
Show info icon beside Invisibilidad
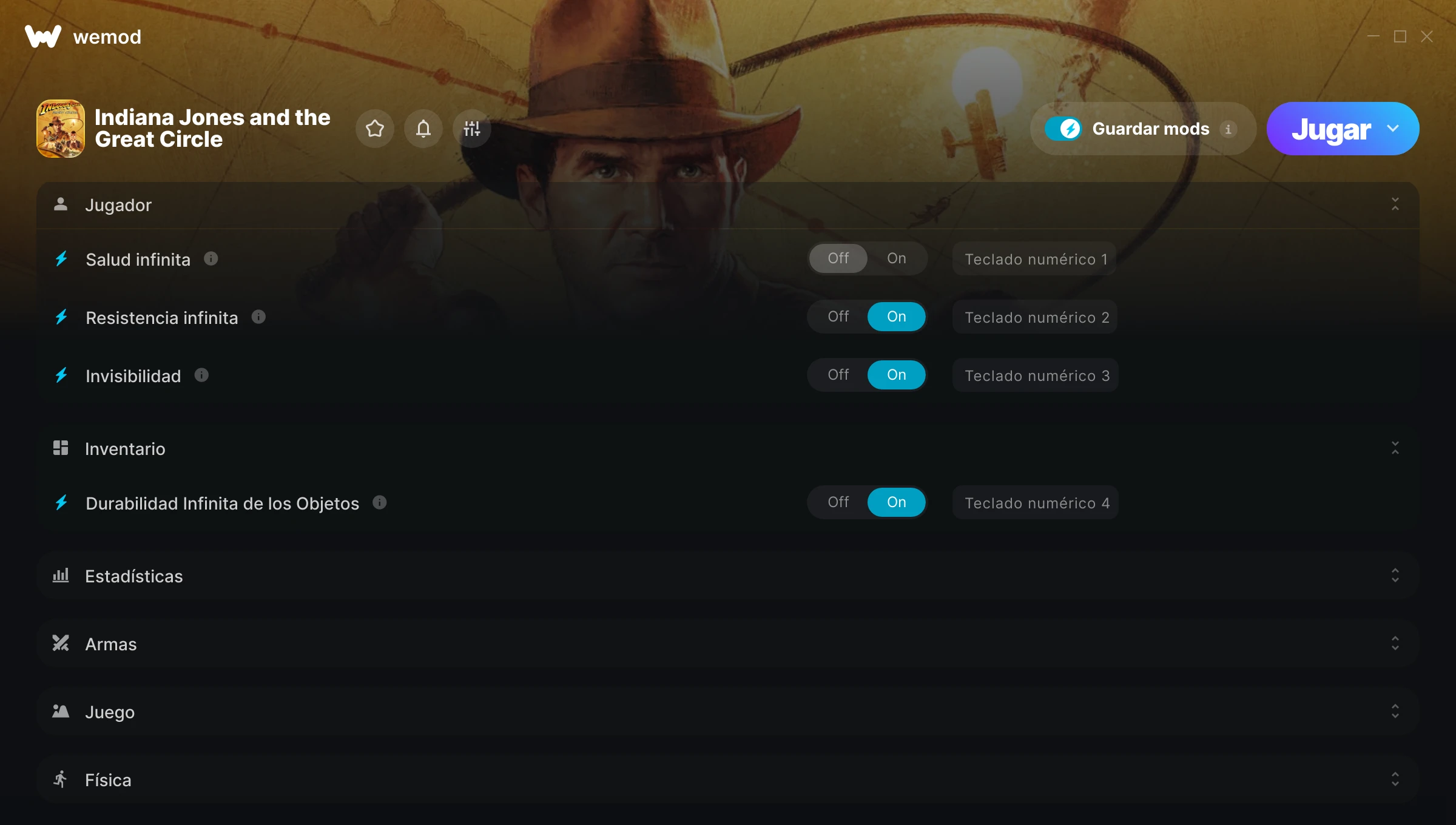tap(201, 375)
